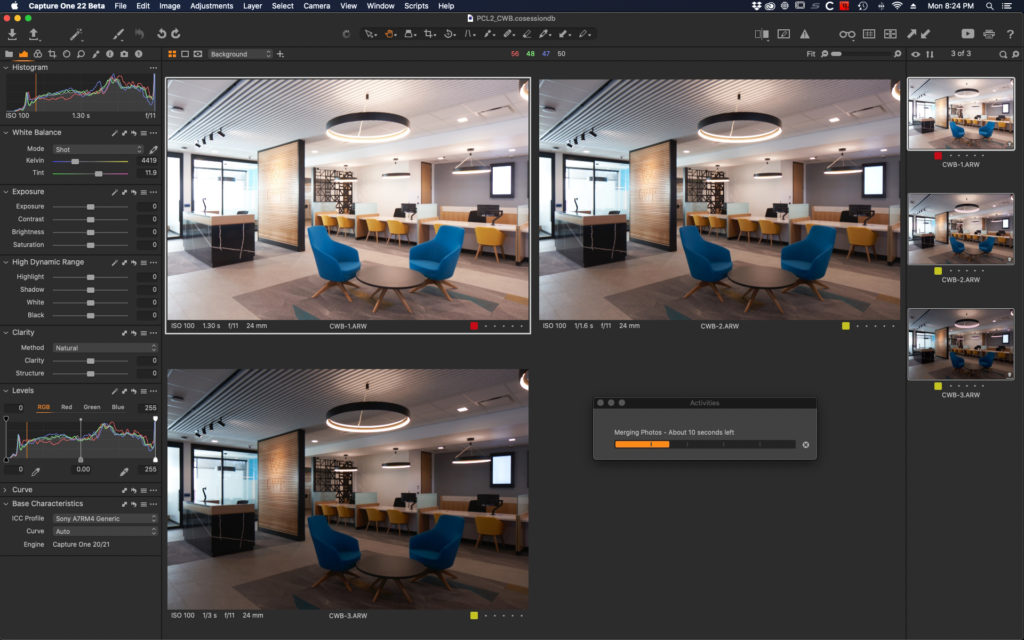Expand the Curve panel
Screen dimensions: 1024x640
6,490
